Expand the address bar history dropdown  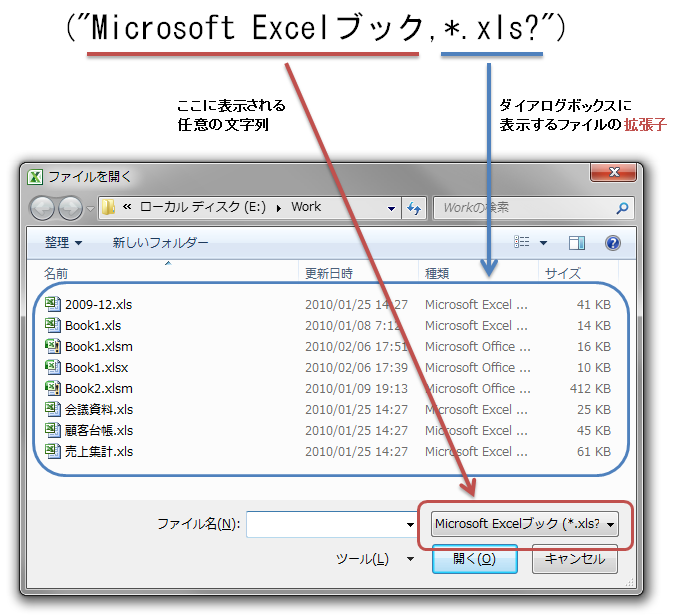391,208
